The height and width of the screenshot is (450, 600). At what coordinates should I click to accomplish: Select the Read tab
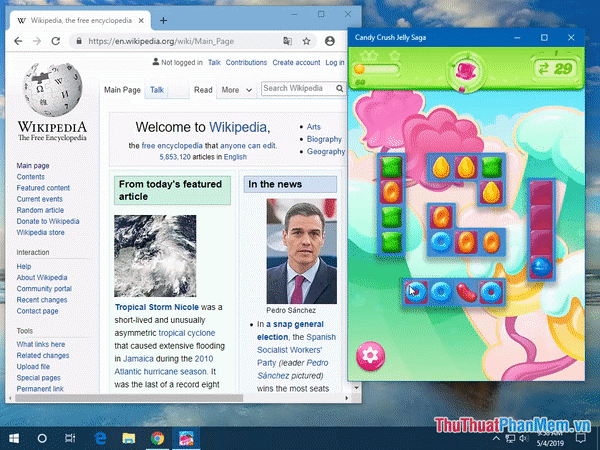pyautogui.click(x=203, y=90)
